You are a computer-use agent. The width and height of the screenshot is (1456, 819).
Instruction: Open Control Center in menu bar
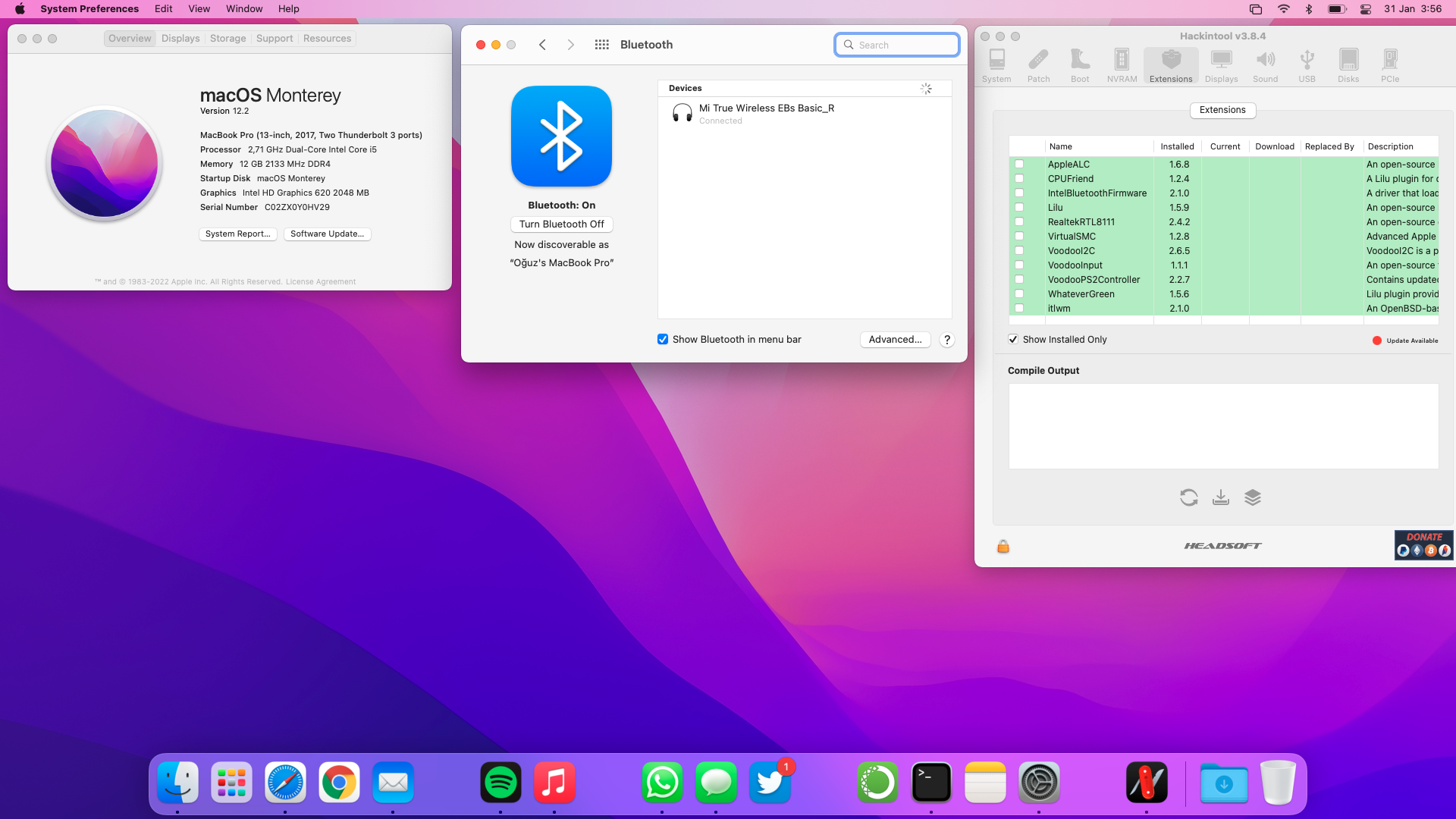(x=1365, y=9)
